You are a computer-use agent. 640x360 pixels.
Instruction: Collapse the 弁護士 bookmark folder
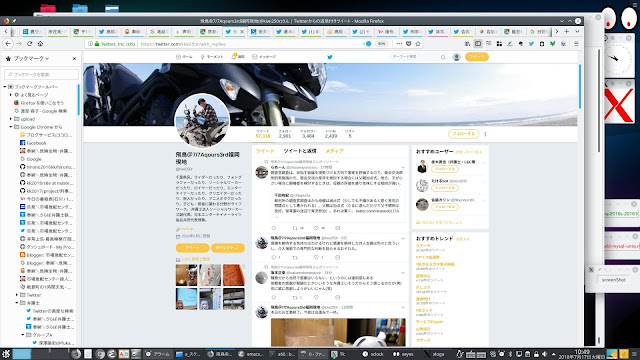click(x=17, y=303)
